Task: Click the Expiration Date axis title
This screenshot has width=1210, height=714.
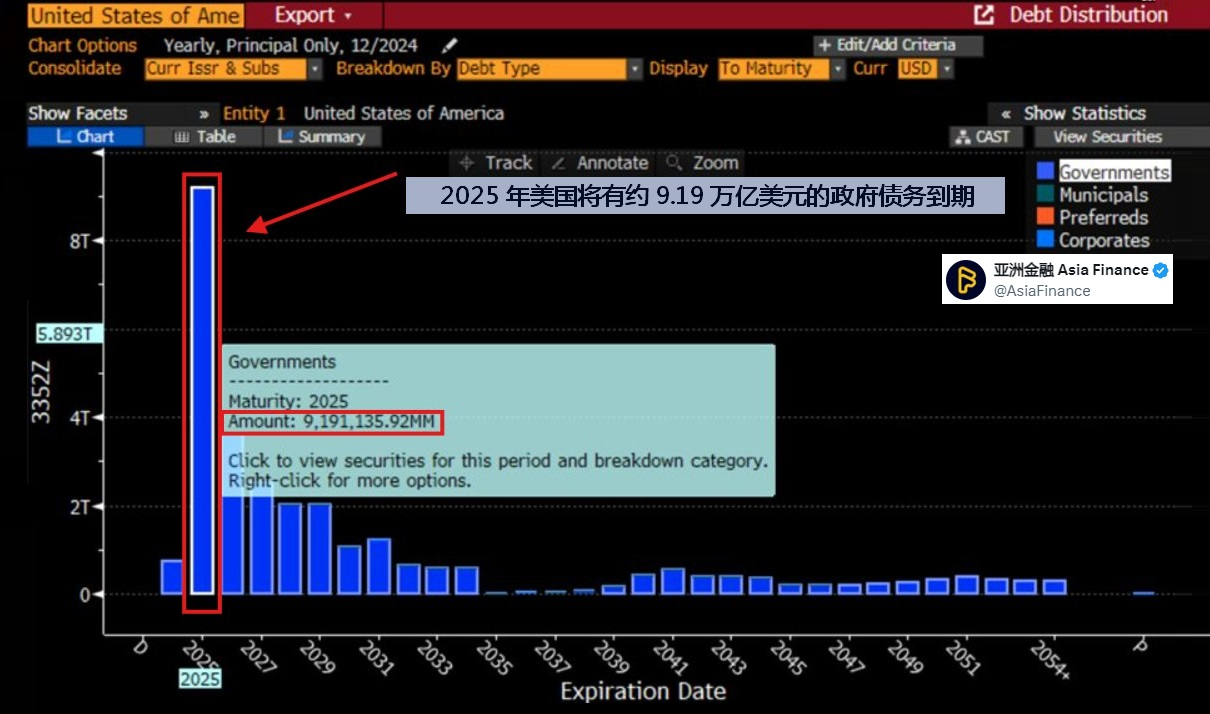Action: point(643,691)
